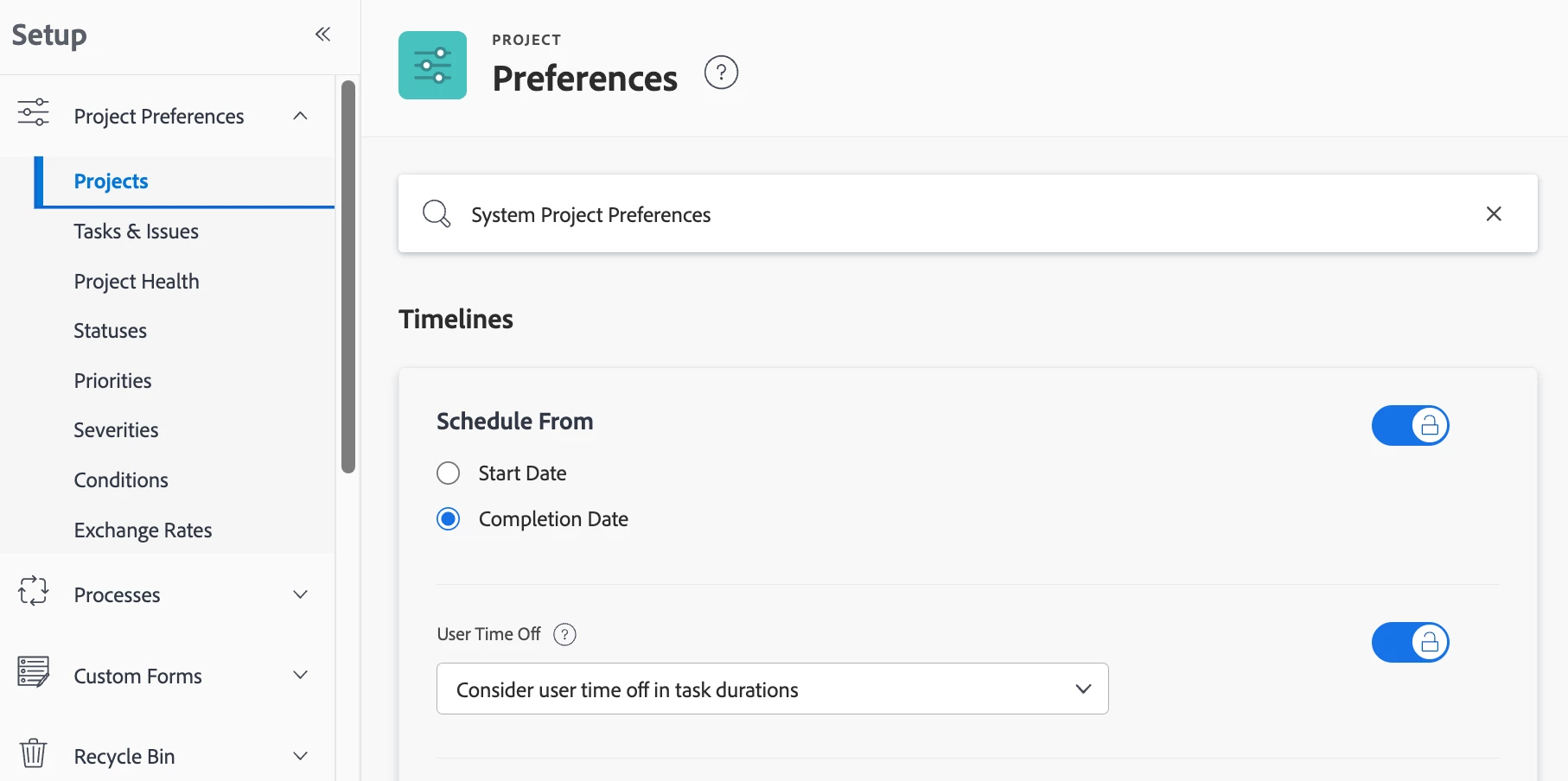Collapse the Setup sidebar with the double chevron
The image size is (1568, 781).
click(x=322, y=35)
